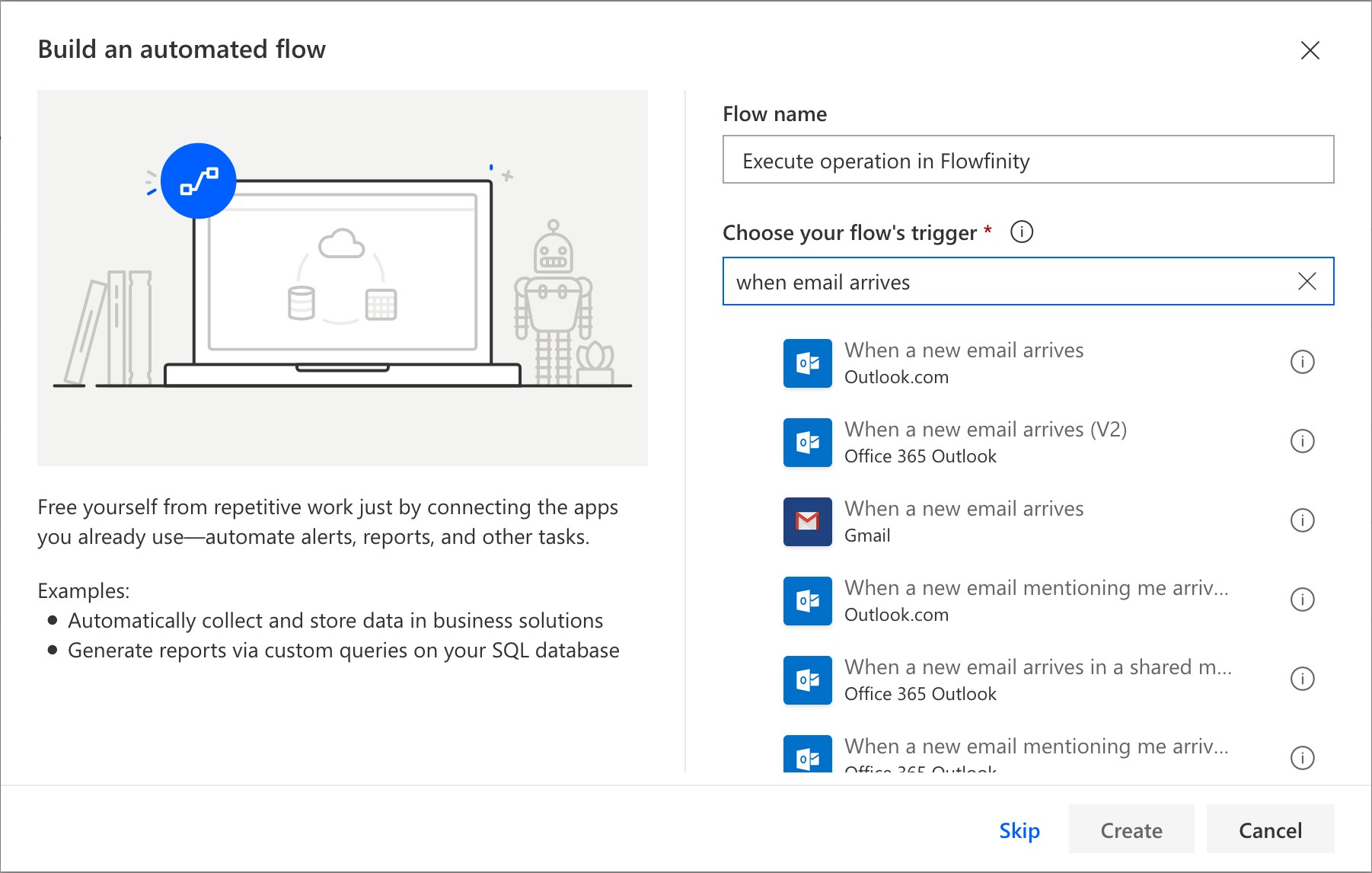
Task: Open info for Gmail new email trigger
Action: coord(1302,520)
